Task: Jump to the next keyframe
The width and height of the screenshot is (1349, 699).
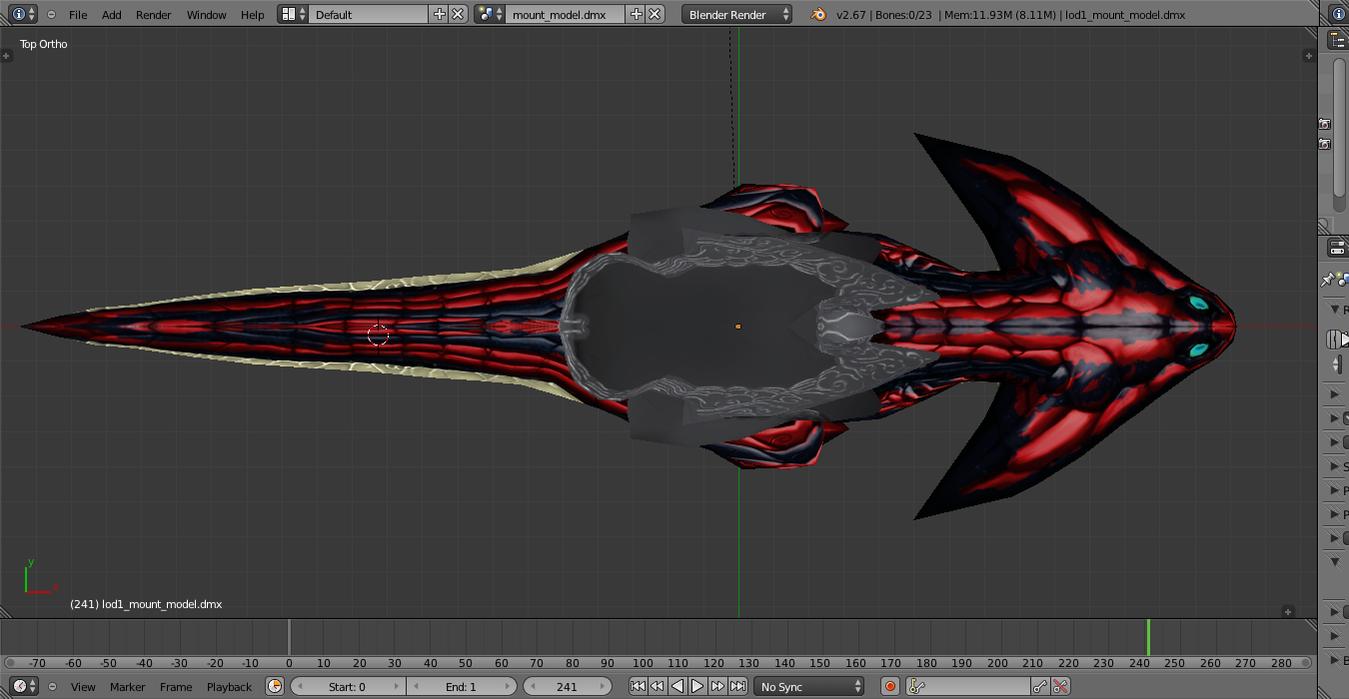Action: point(717,686)
